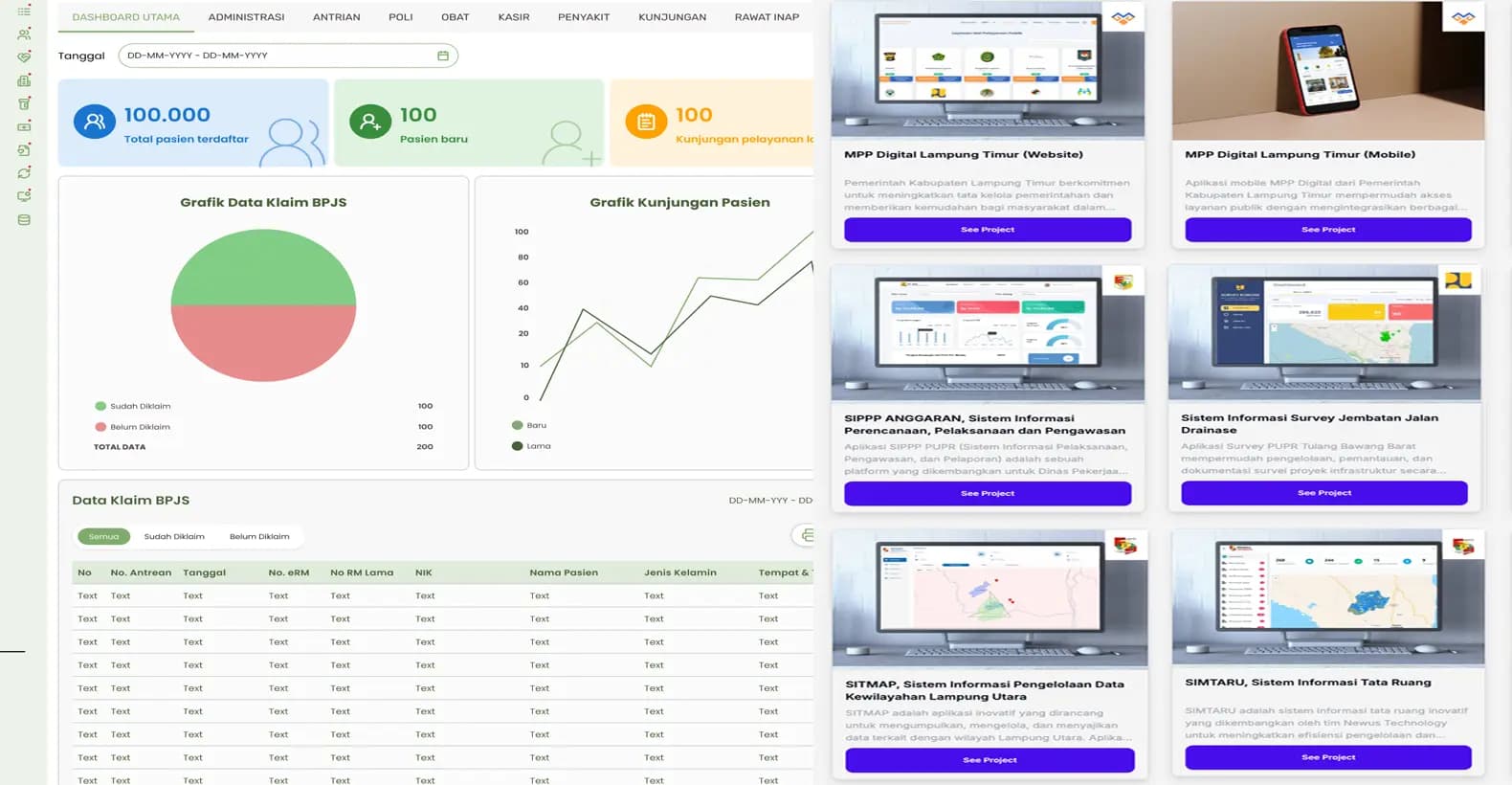The image size is (1512, 785).
Task: Select the Belum Diklaim filter pill
Action: (x=259, y=536)
